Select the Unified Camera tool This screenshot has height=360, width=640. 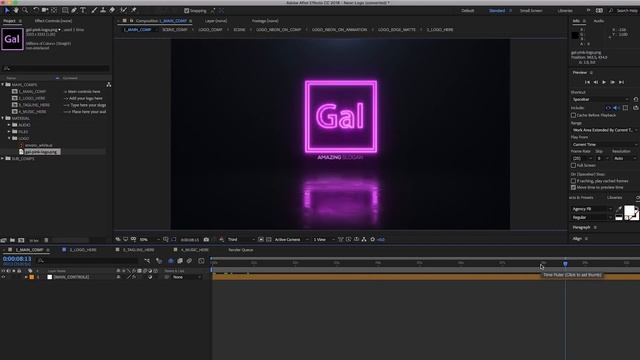click(45, 10)
